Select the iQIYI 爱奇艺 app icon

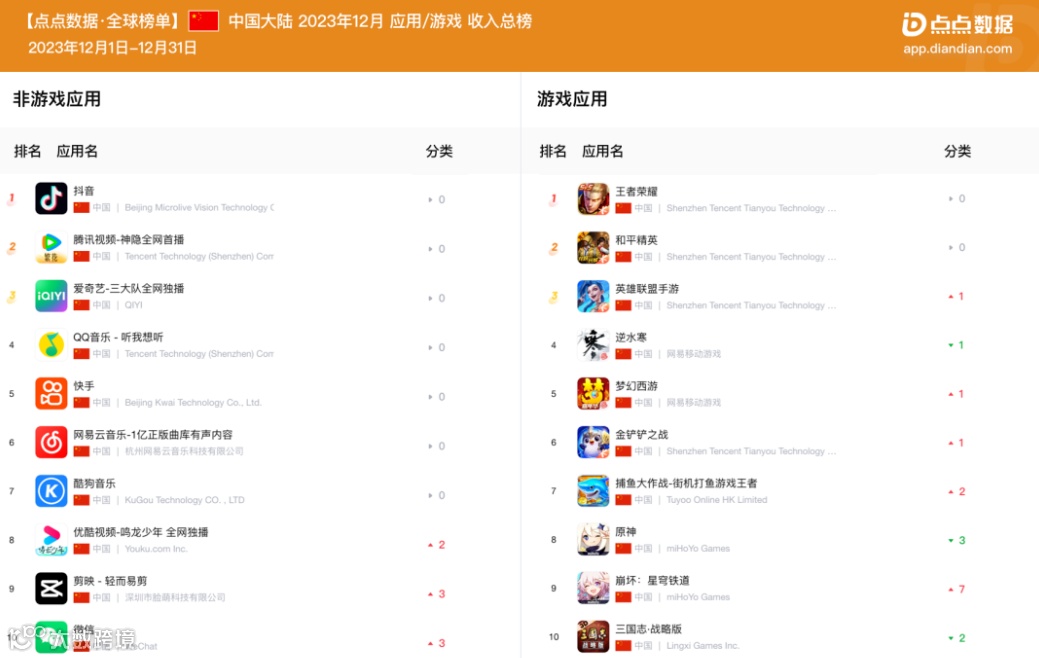pyautogui.click(x=51, y=296)
